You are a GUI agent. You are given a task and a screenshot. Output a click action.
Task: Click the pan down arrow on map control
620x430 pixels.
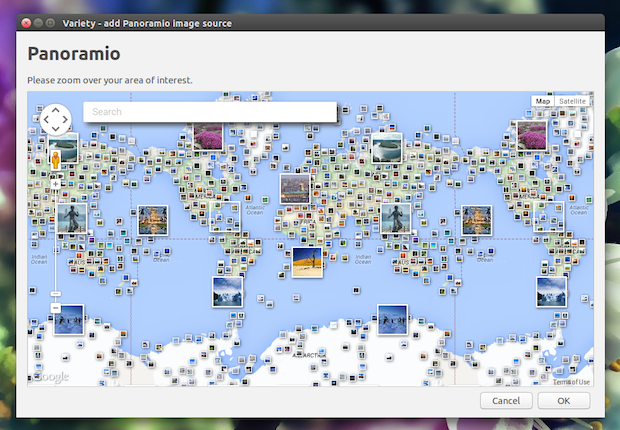pos(56,129)
